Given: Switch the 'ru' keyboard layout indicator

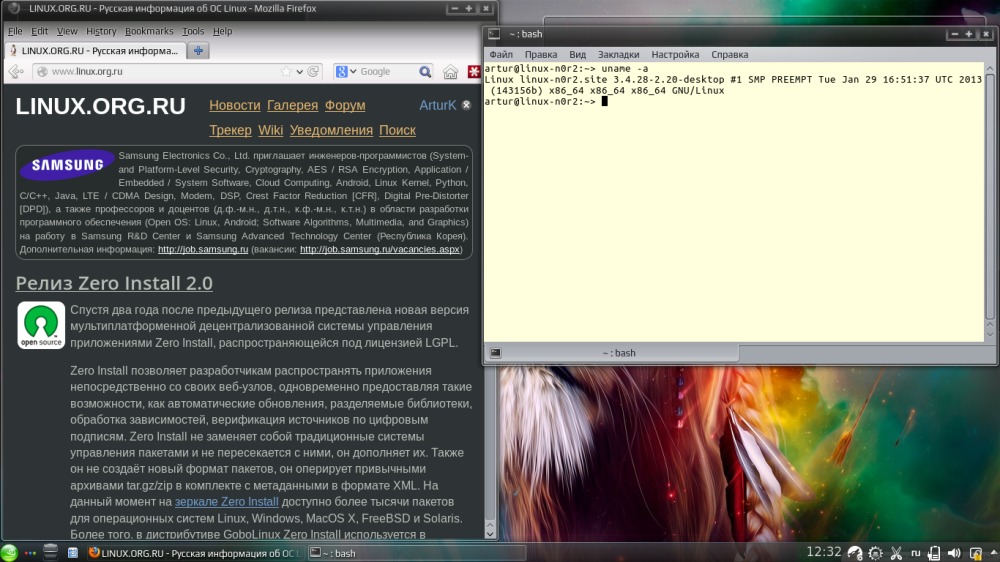Looking at the screenshot, I should tap(916, 553).
